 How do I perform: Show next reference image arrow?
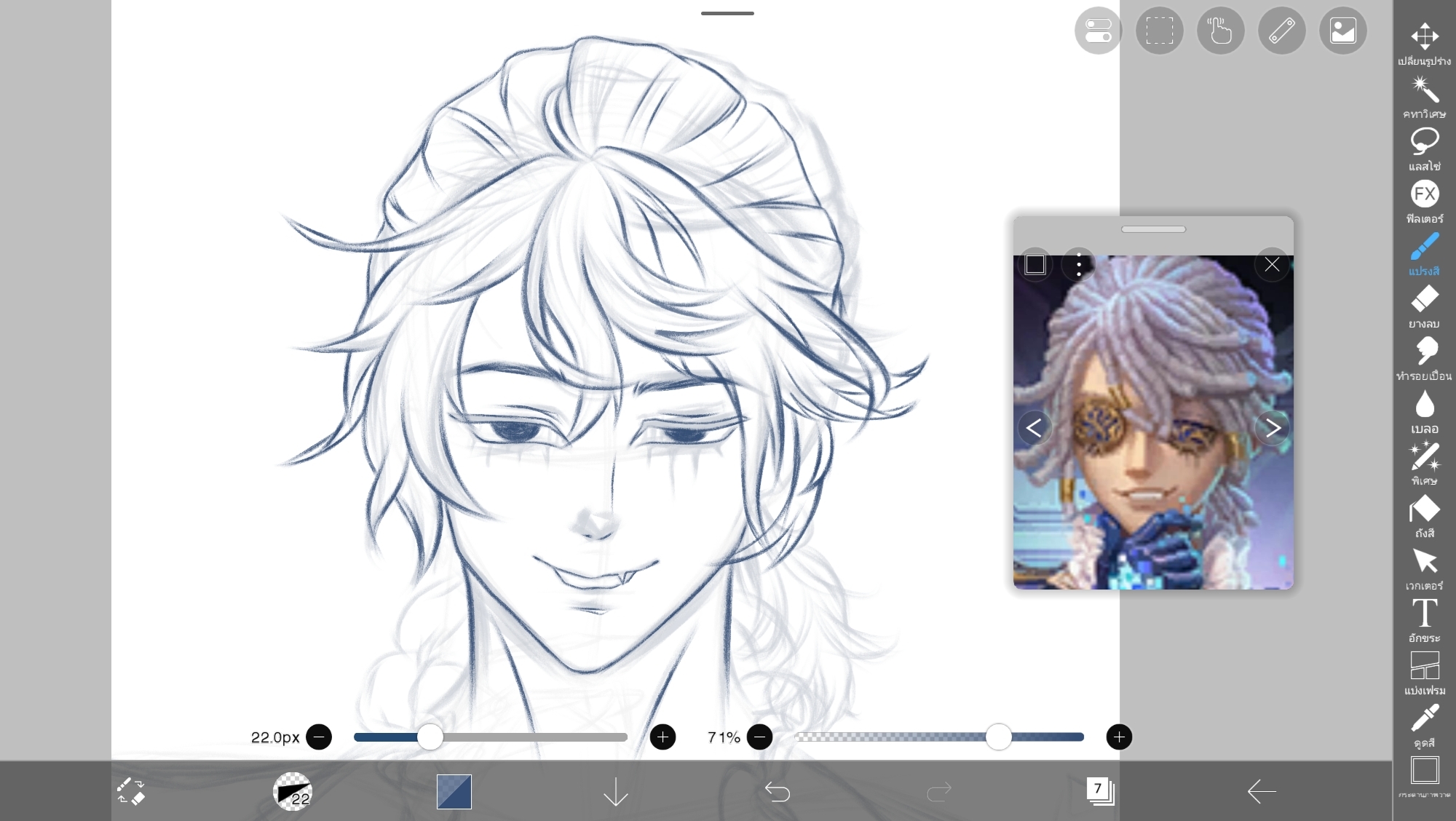(1273, 428)
